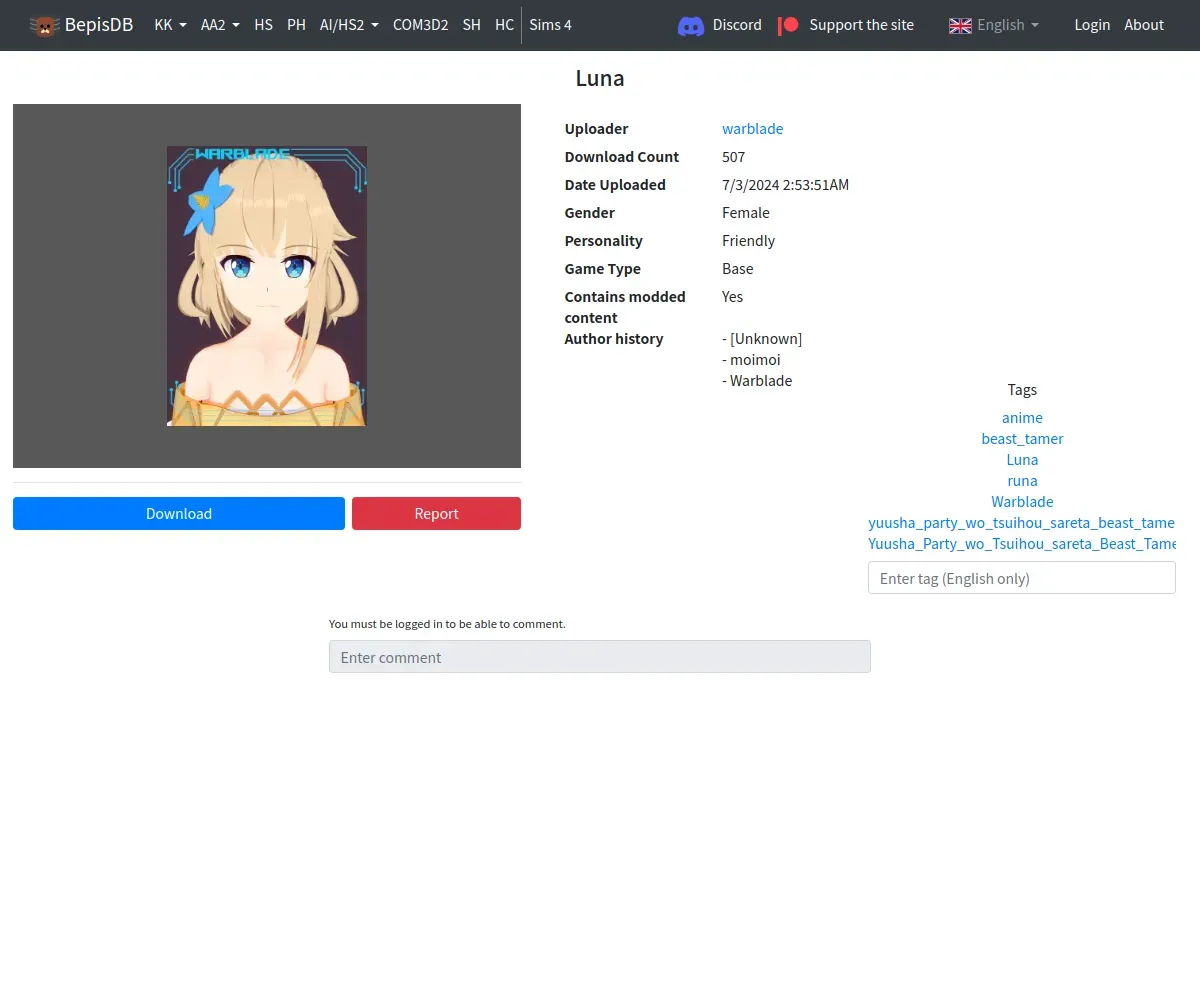Open uploader warblade's profile

click(x=752, y=128)
